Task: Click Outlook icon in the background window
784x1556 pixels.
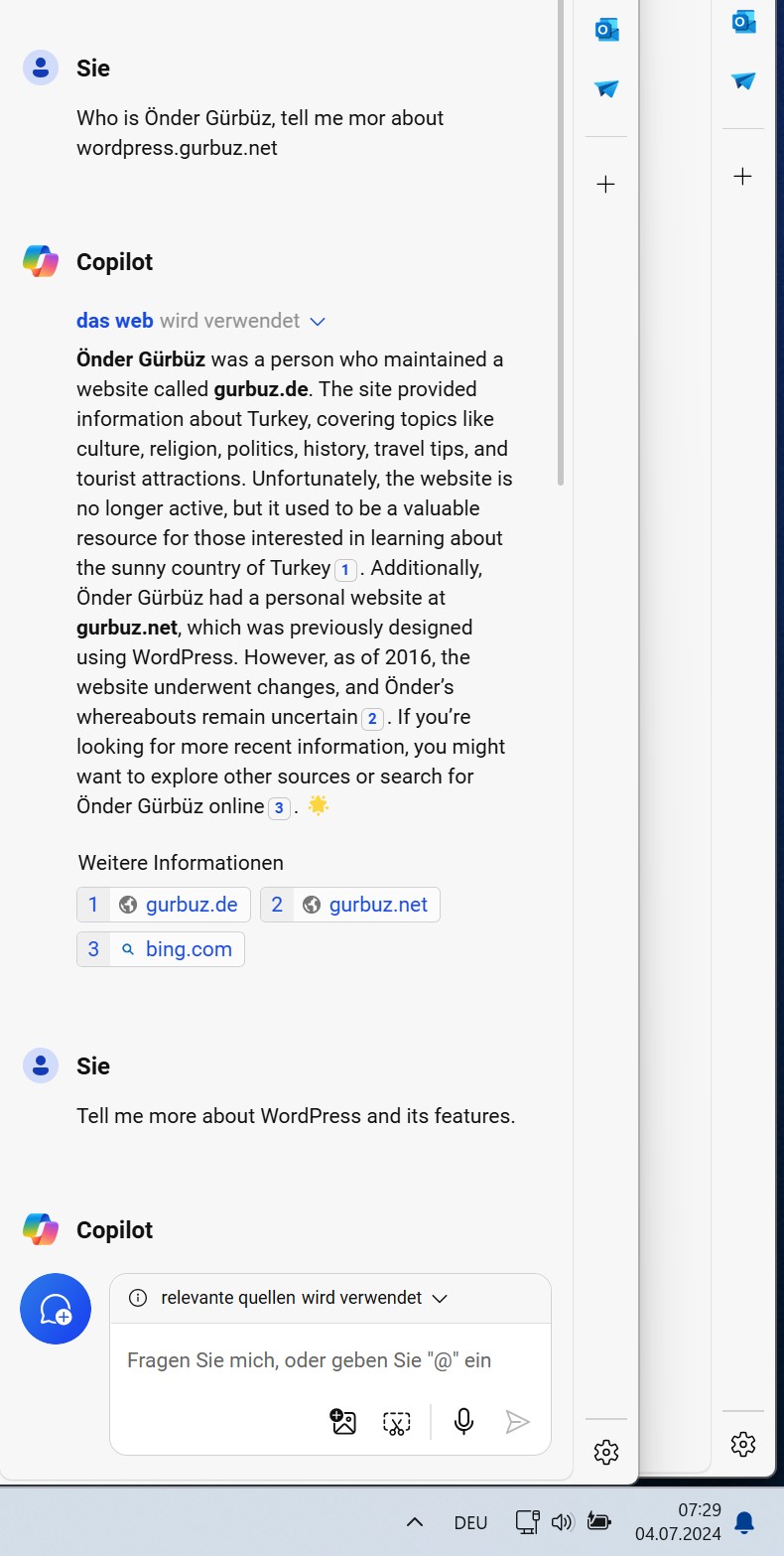Action: coord(743,22)
